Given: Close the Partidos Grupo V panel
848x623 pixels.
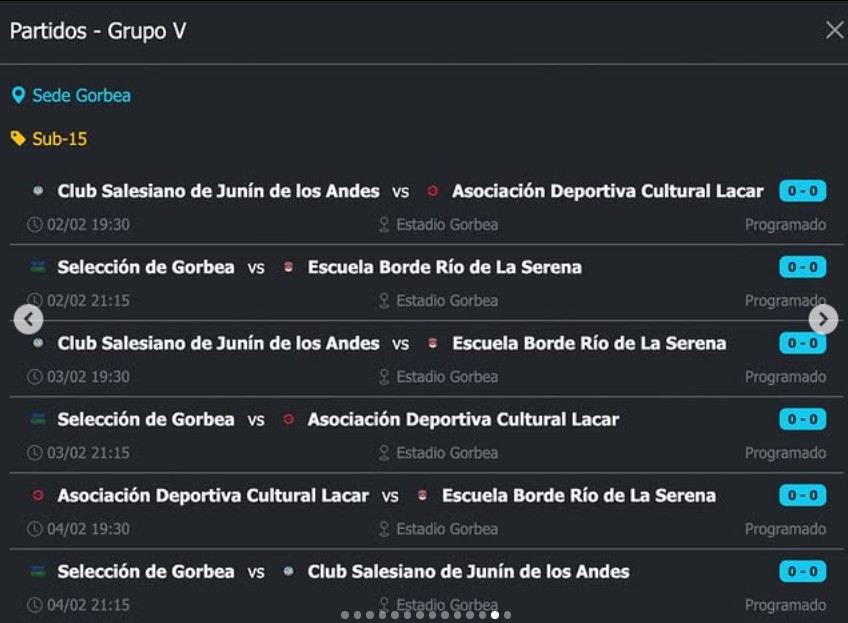Looking at the screenshot, I should 834,30.
